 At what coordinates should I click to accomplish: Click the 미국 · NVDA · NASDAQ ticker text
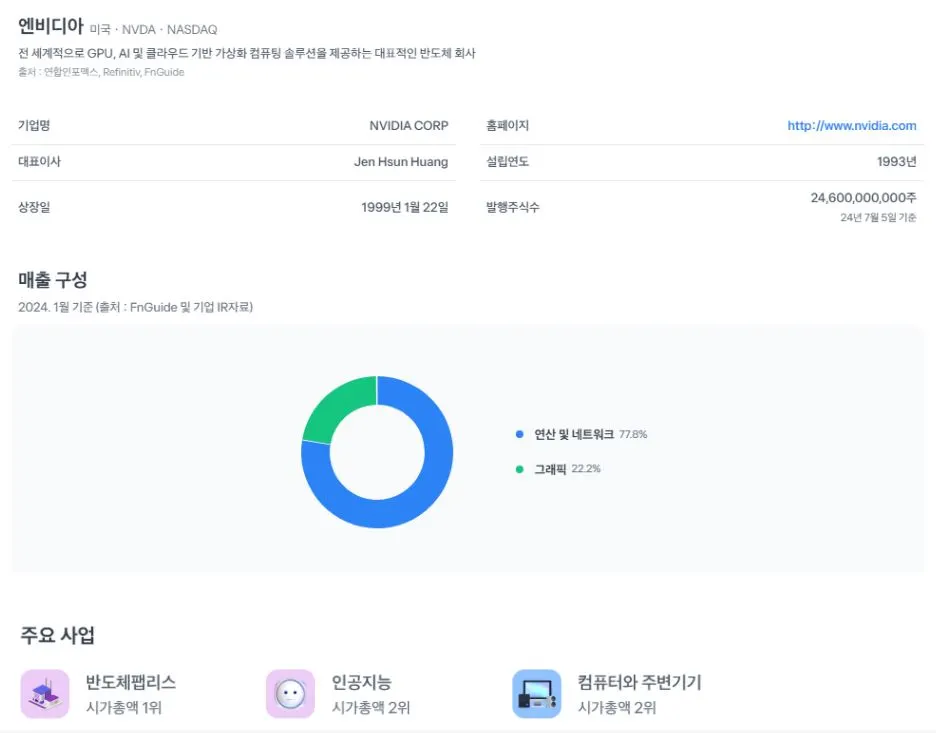[x=153, y=29]
